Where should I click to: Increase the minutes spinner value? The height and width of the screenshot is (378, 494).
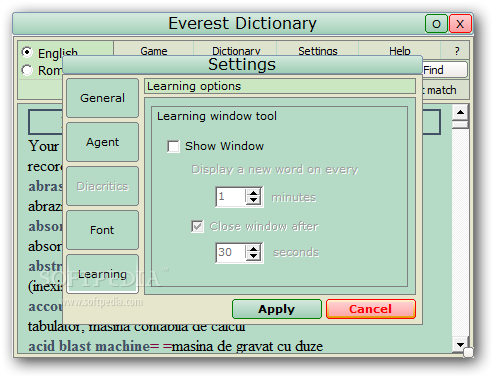[254, 193]
